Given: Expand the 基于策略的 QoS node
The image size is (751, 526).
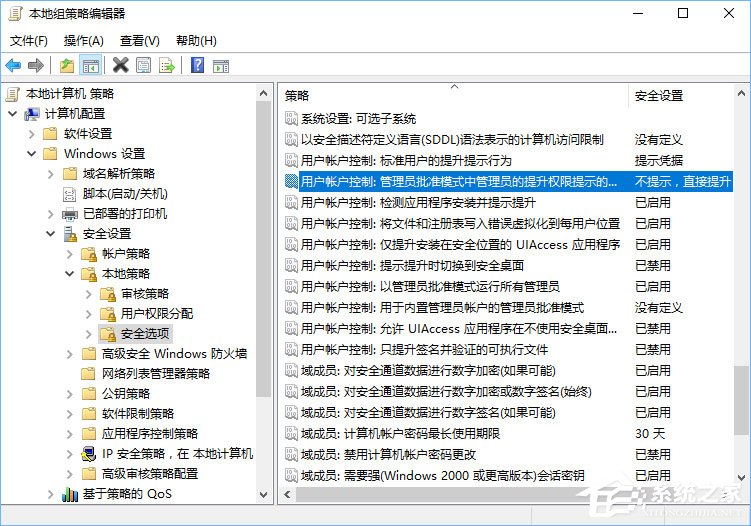Looking at the screenshot, I should 51,494.
